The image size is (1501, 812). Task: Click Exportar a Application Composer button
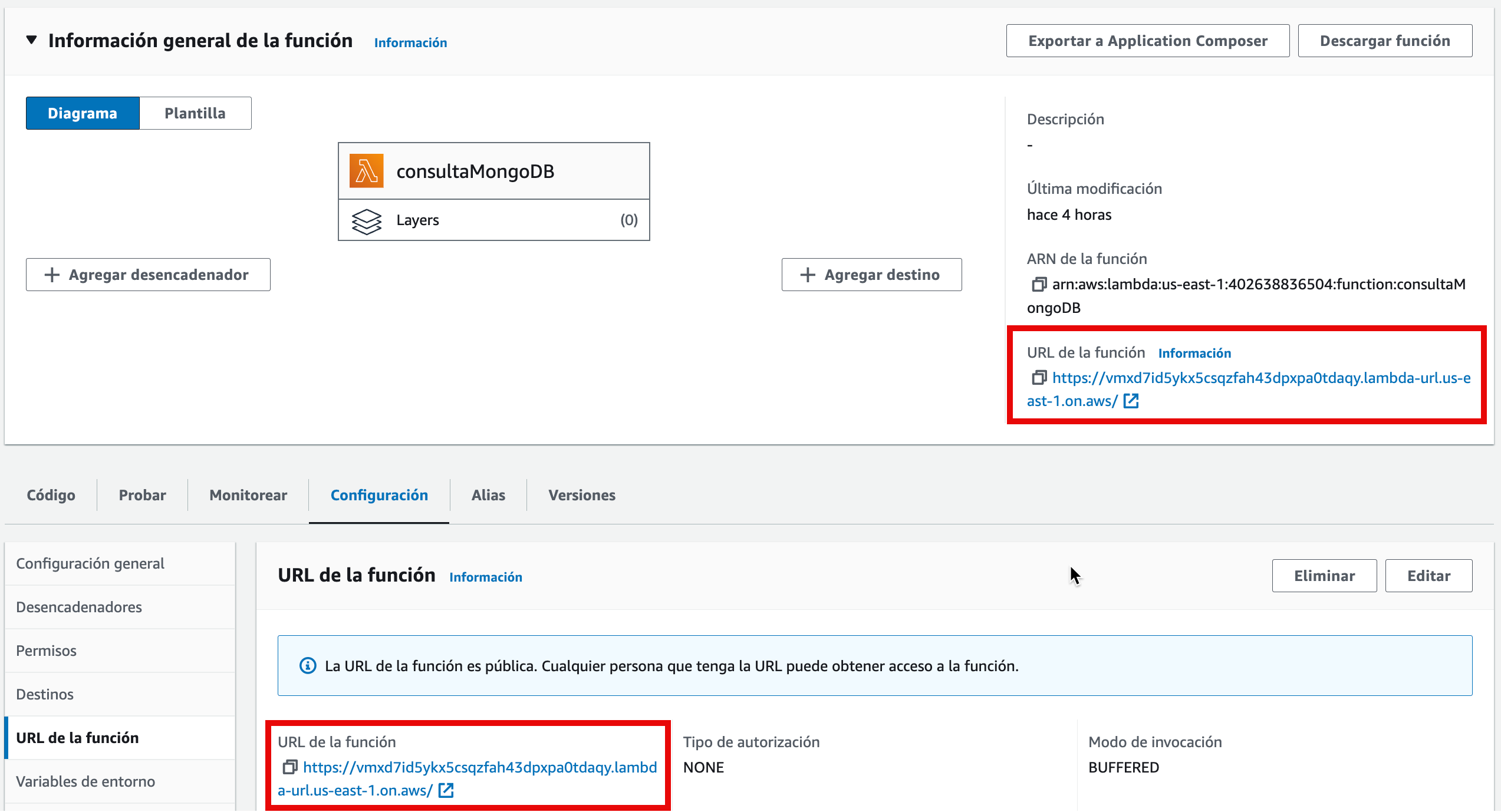point(1147,41)
